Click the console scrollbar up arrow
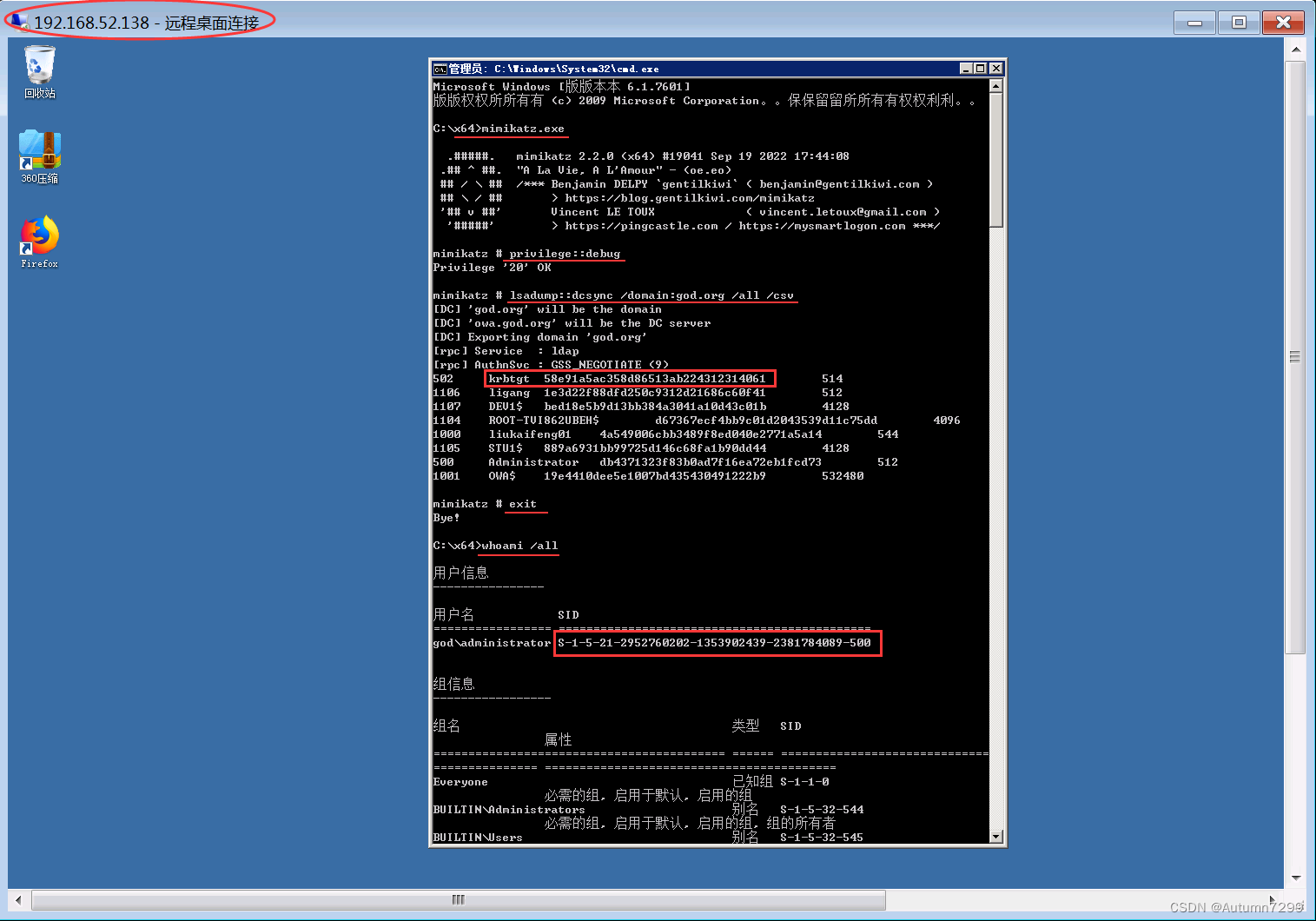The height and width of the screenshot is (921, 1316). [996, 86]
